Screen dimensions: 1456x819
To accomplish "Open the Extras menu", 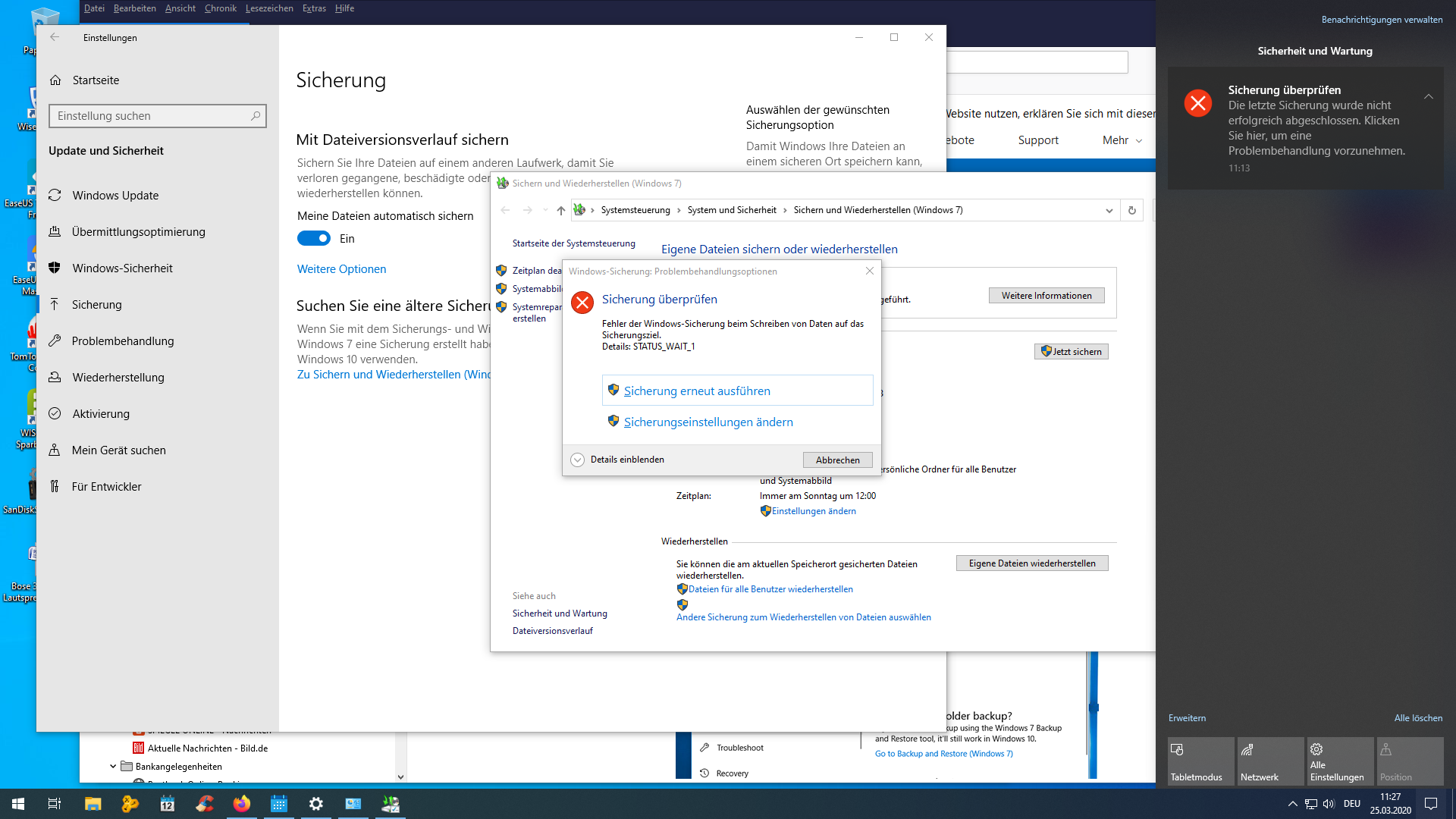I will click(314, 8).
